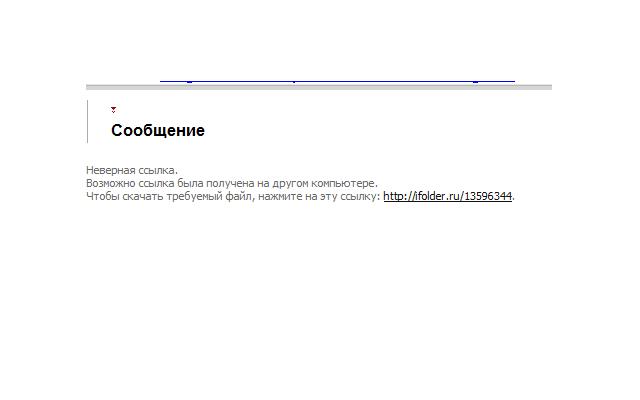Click the middle blue marker on underline strip
This screenshot has height=400, width=640.
coord(294,82)
